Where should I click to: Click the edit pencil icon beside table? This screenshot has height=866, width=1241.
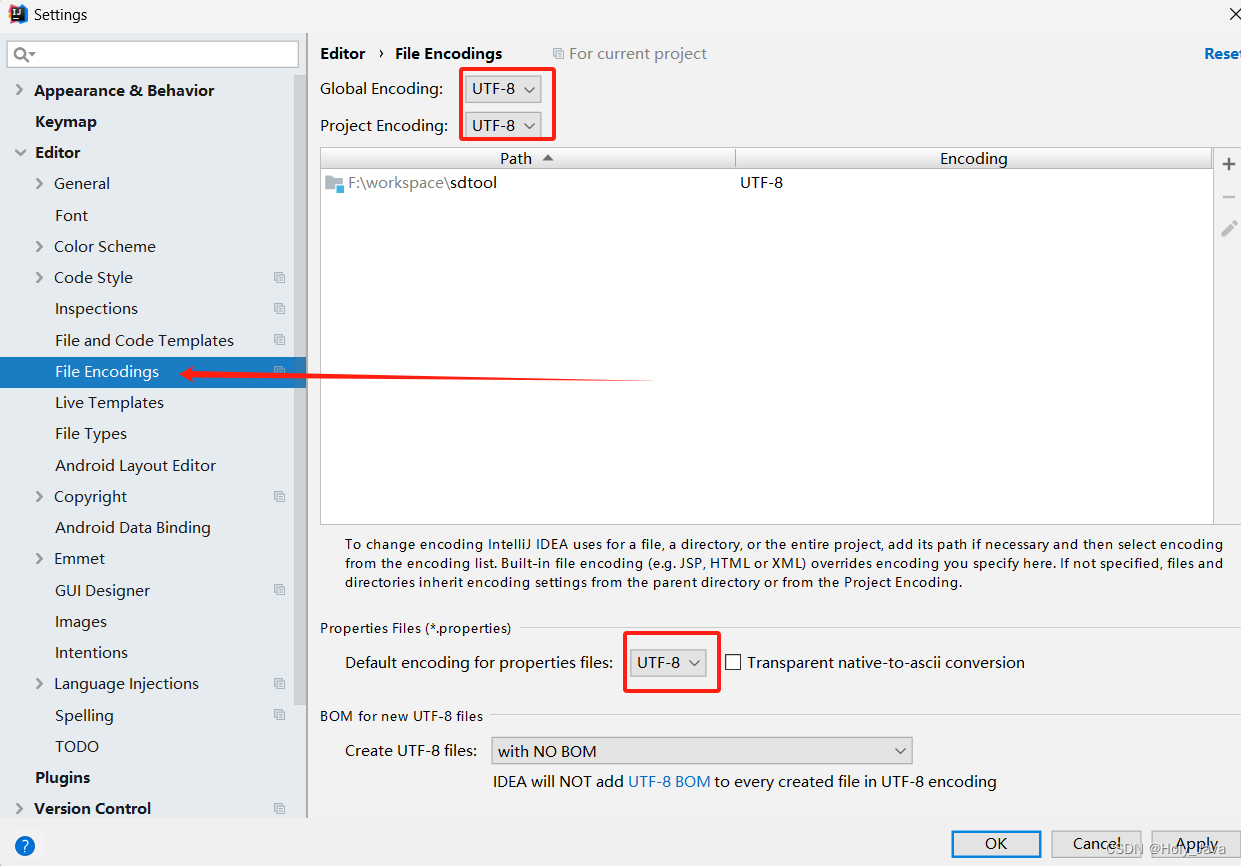click(1229, 229)
